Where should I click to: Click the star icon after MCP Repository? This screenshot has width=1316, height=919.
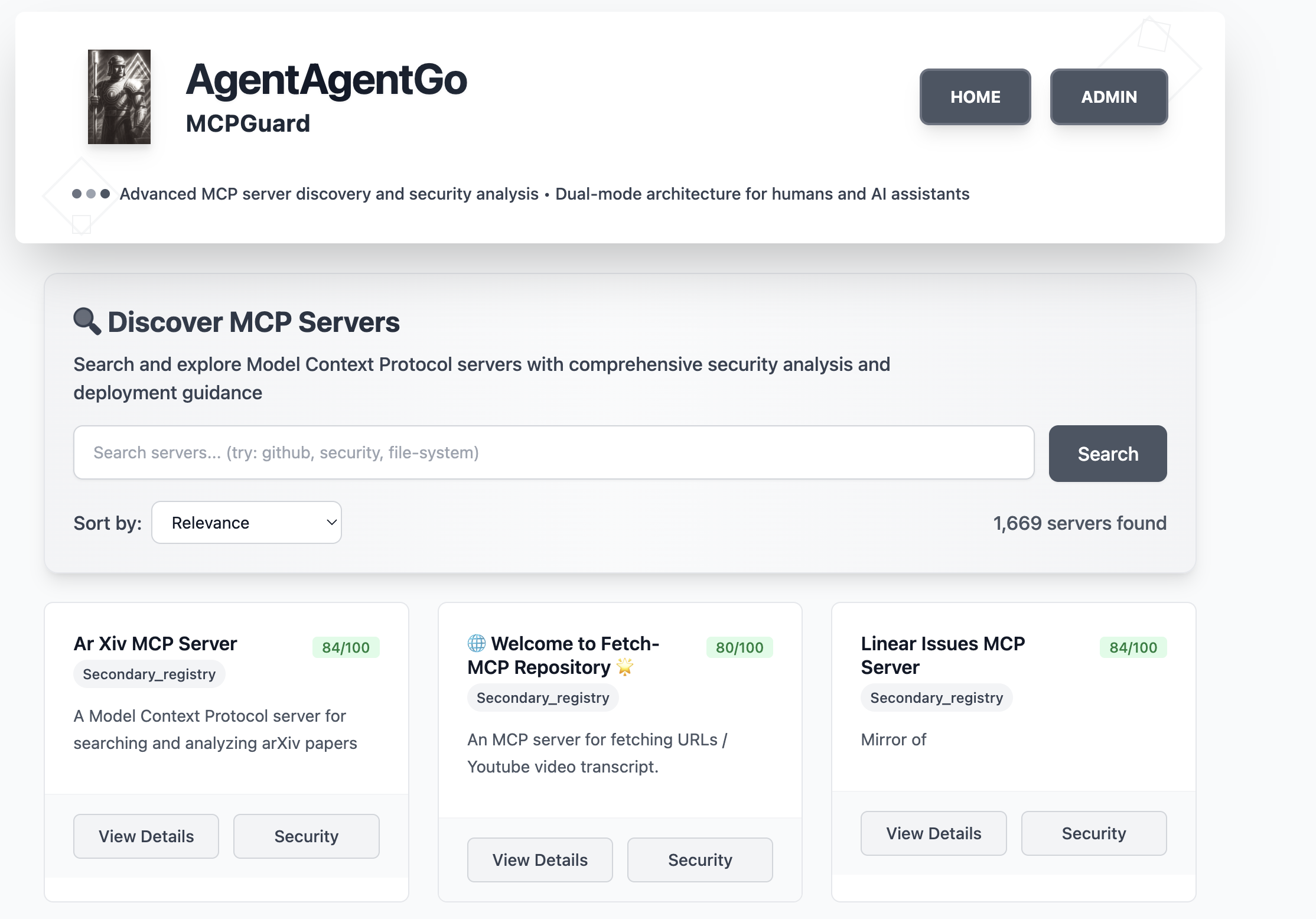pyautogui.click(x=624, y=667)
